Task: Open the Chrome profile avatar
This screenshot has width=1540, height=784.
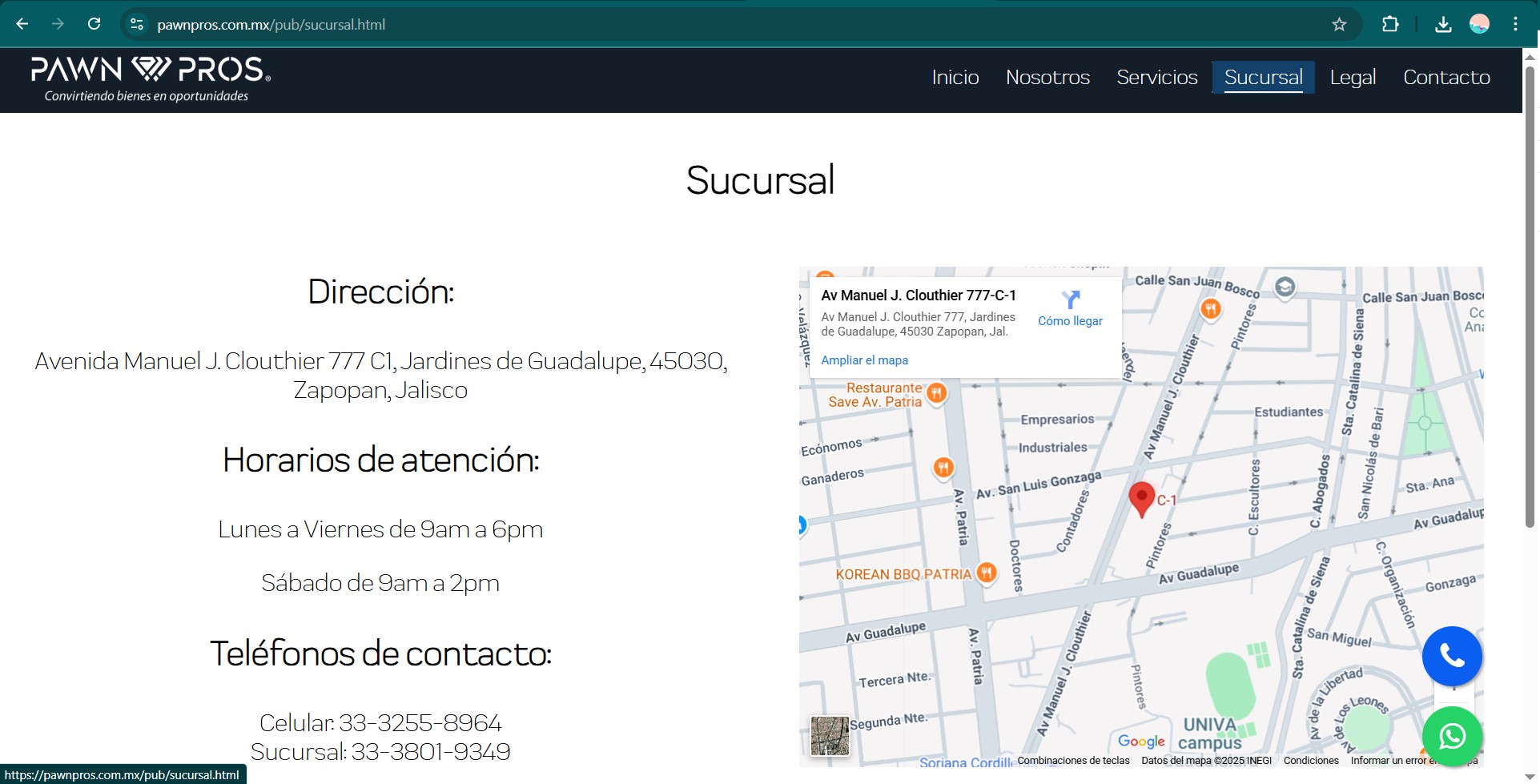Action: tap(1479, 24)
